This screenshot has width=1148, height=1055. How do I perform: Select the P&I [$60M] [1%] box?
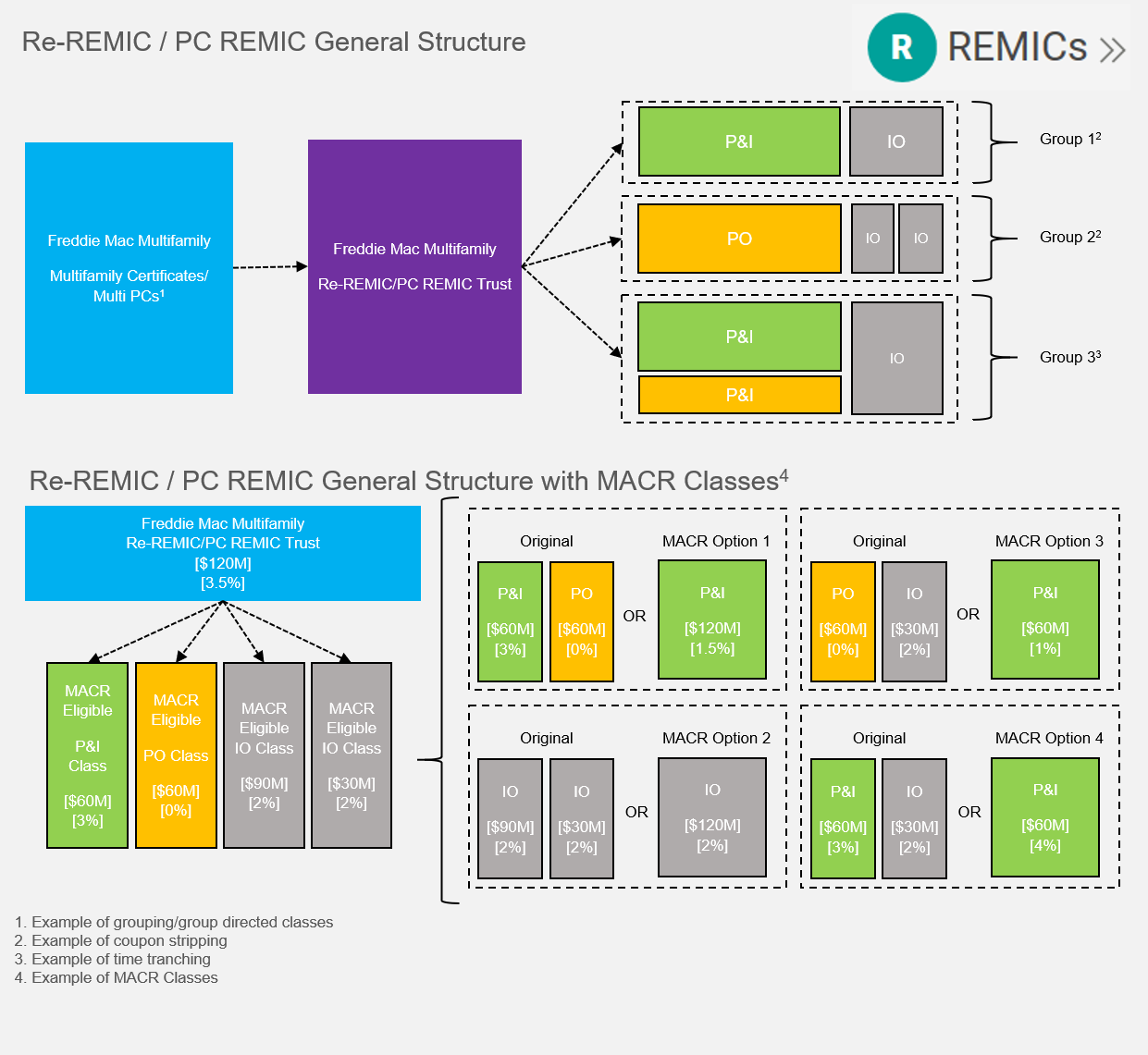[x=1045, y=620]
